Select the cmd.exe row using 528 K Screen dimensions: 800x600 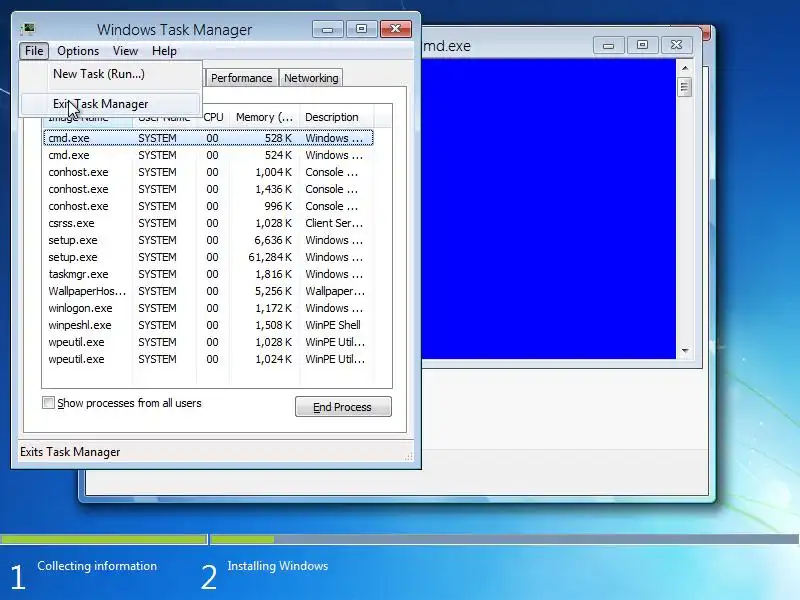coord(209,138)
